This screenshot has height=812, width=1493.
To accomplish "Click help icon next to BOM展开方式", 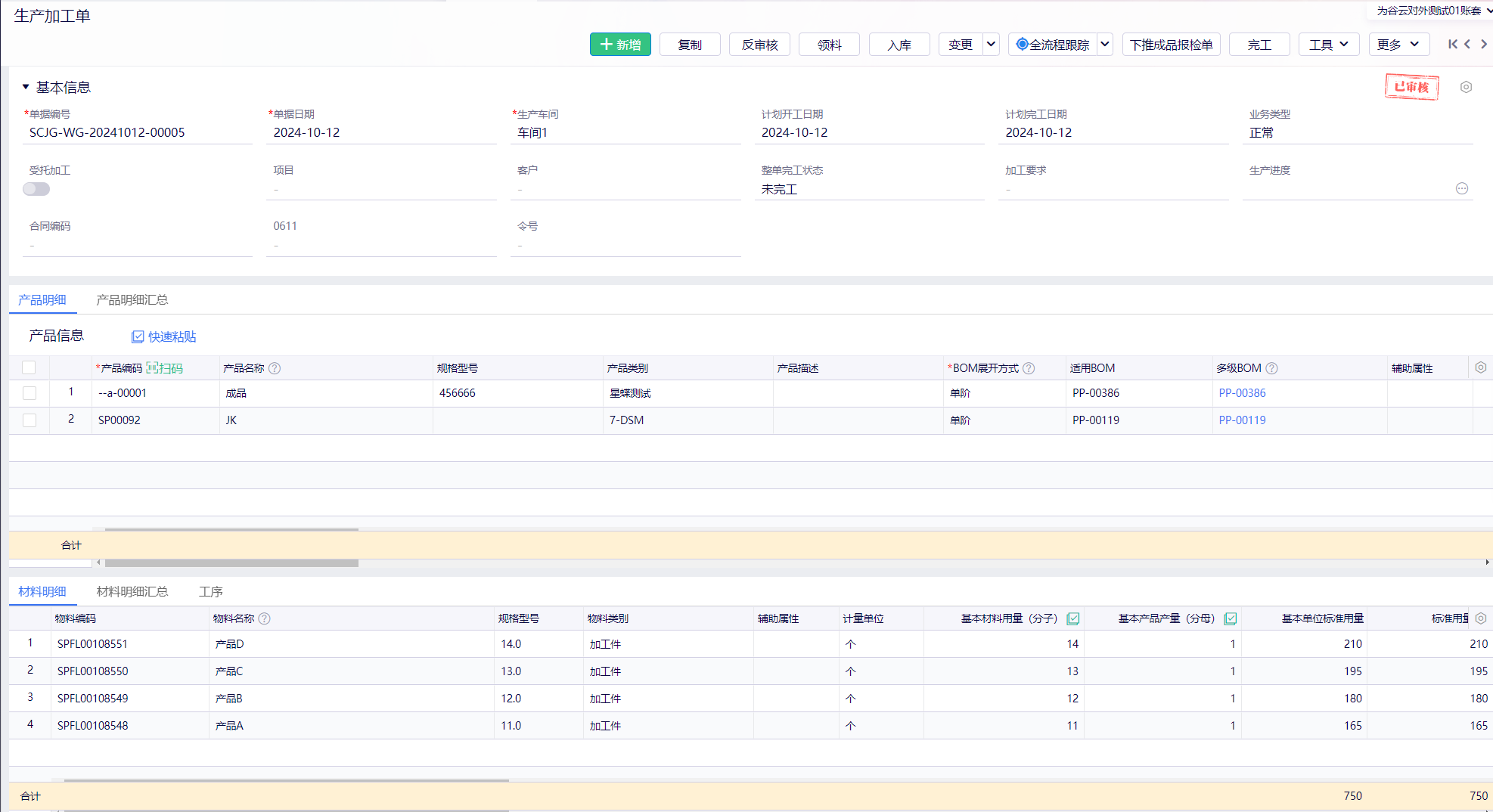I will click(1029, 368).
